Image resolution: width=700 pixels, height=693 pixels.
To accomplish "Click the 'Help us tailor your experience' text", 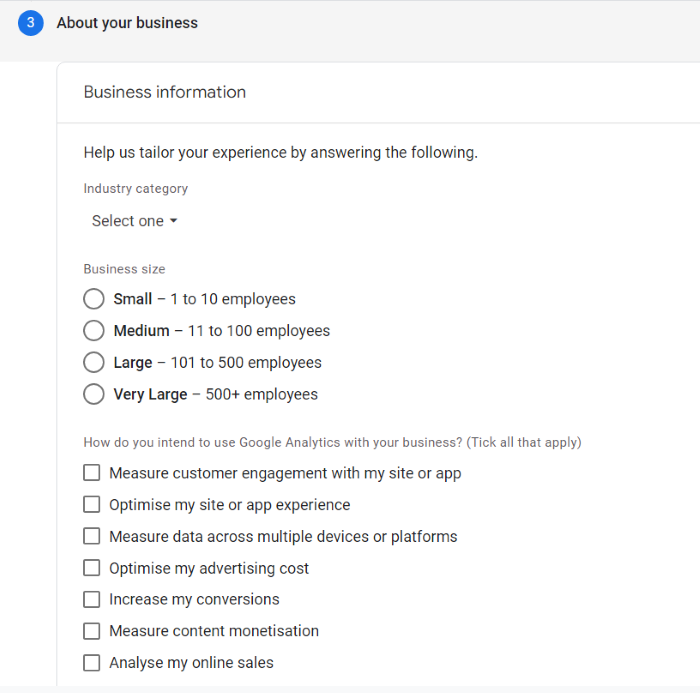I will 281,153.
